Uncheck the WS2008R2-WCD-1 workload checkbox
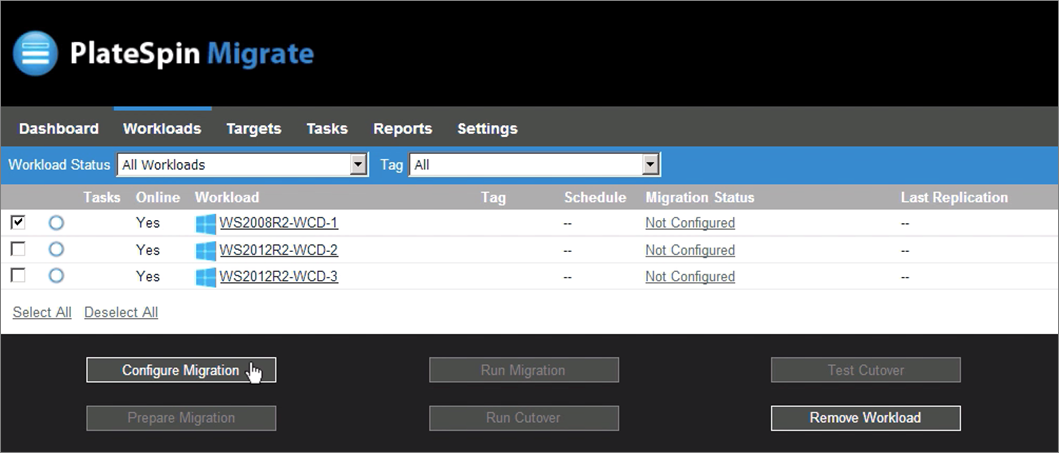The height and width of the screenshot is (453, 1059). point(18,222)
